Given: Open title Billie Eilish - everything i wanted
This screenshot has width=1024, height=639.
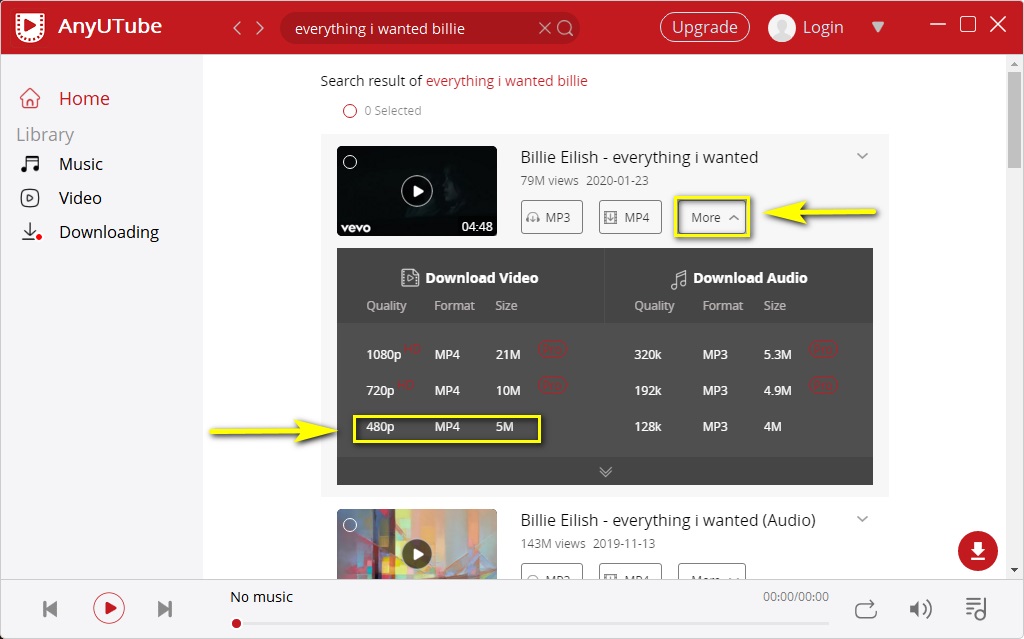Looking at the screenshot, I should [639, 157].
